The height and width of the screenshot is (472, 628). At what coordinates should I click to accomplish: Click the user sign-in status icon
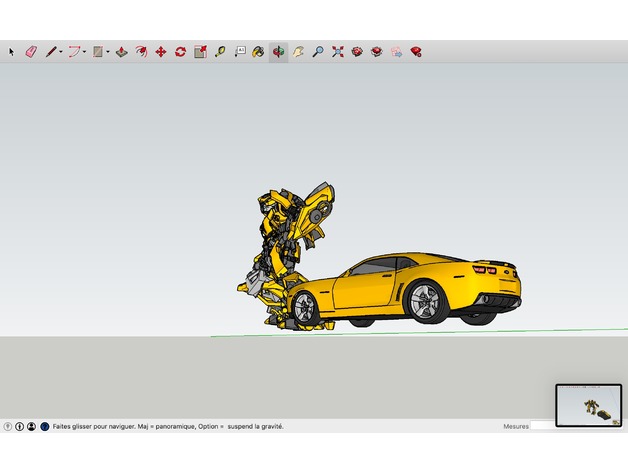pyautogui.click(x=31, y=426)
